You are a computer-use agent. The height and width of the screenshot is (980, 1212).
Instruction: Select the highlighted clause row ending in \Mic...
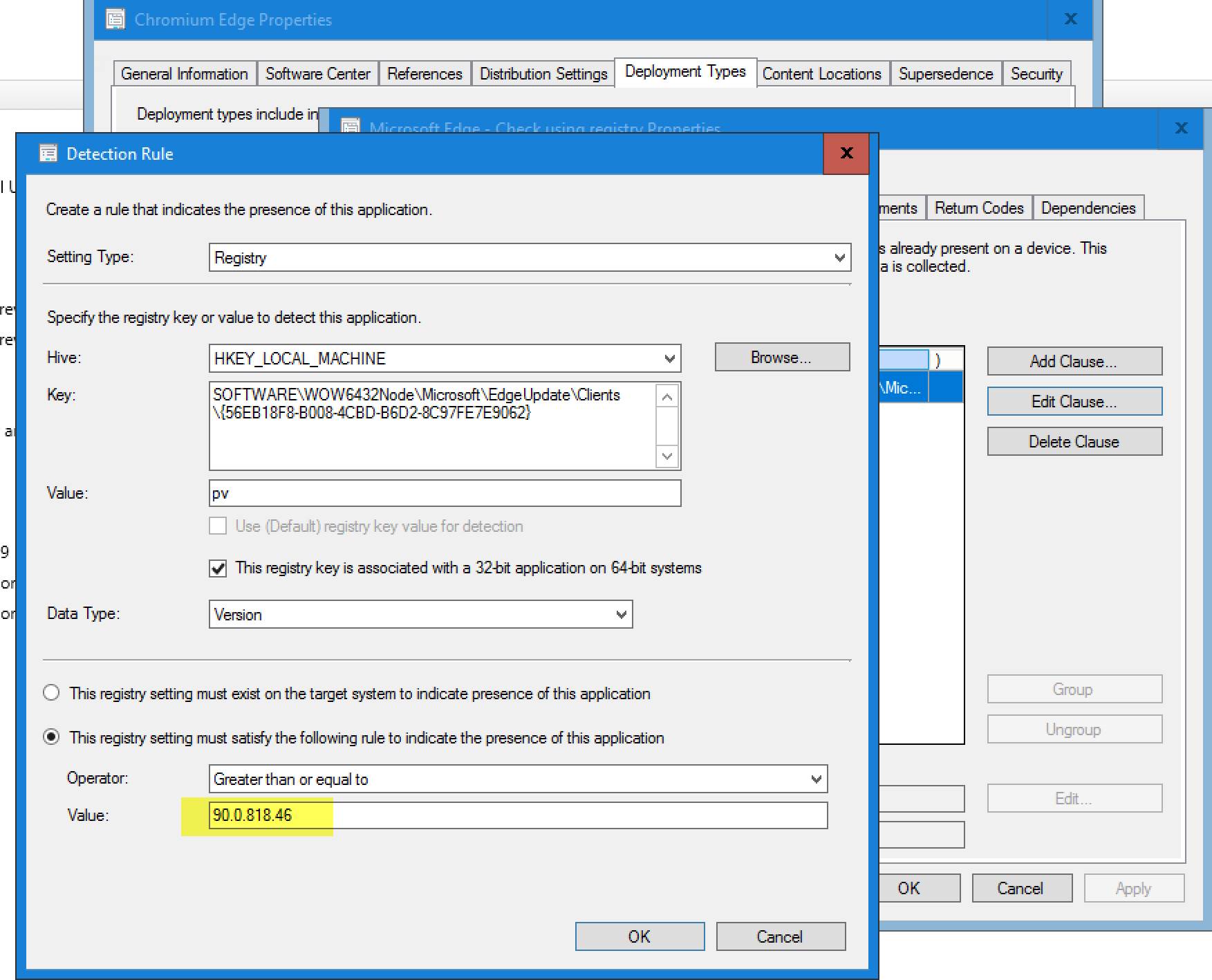tap(921, 387)
